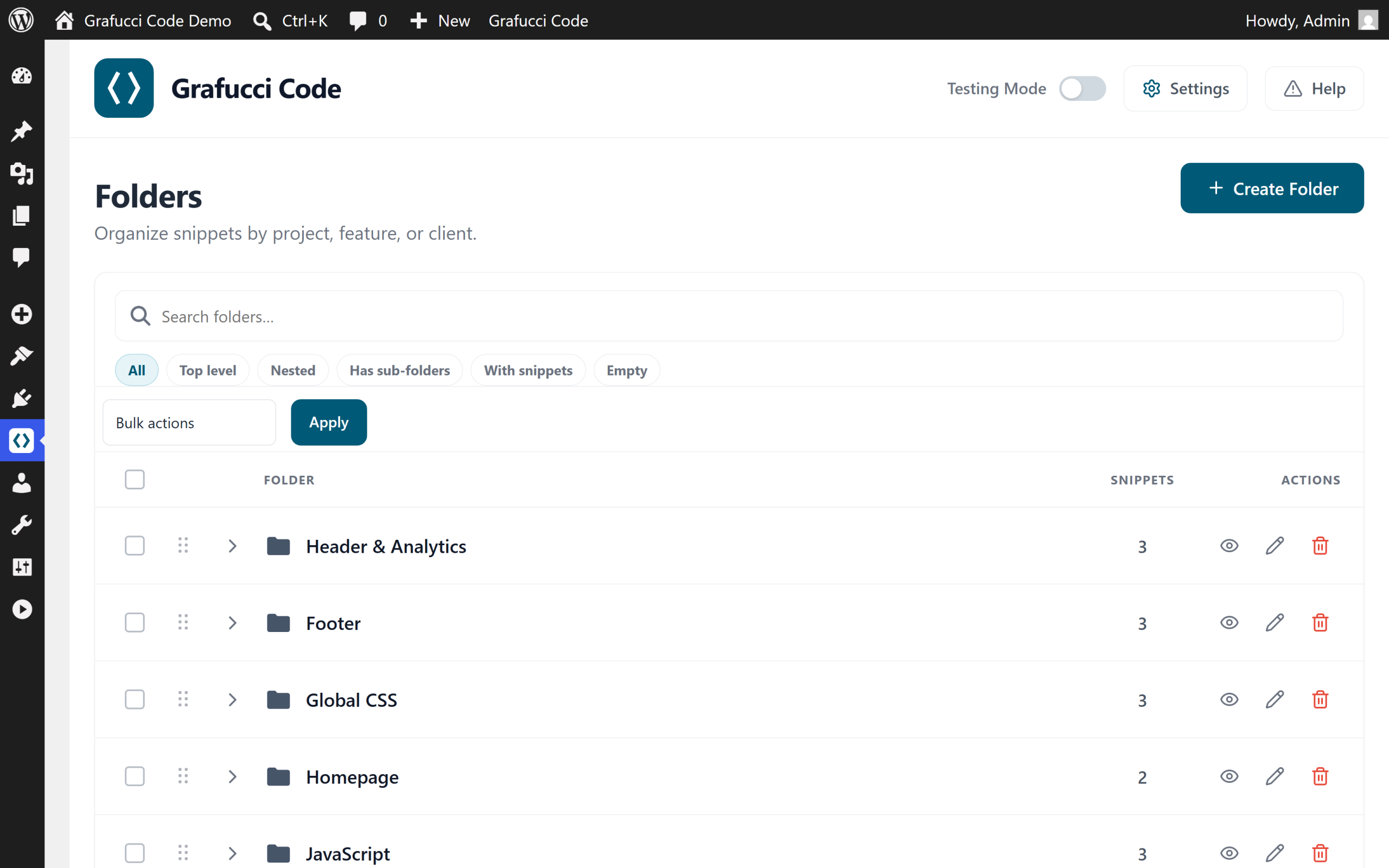Click the Global CSS folder name
Image resolution: width=1389 pixels, height=868 pixels.
point(351,700)
